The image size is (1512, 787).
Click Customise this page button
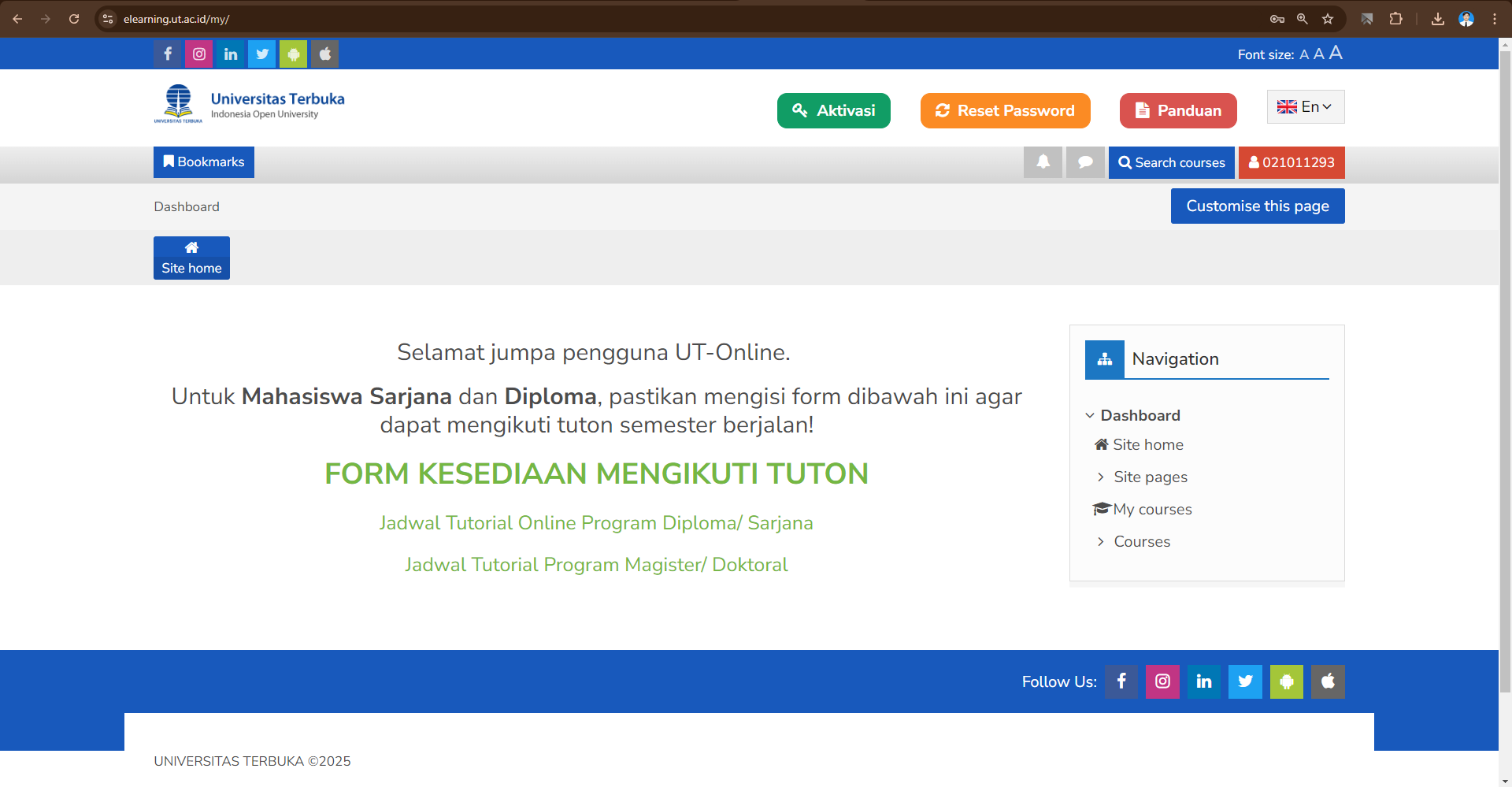point(1257,206)
